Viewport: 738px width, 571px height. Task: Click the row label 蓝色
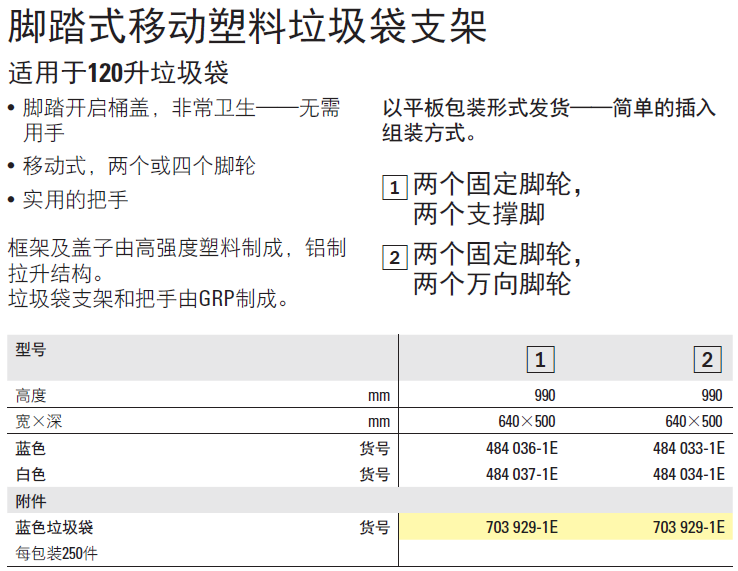[x=31, y=448]
